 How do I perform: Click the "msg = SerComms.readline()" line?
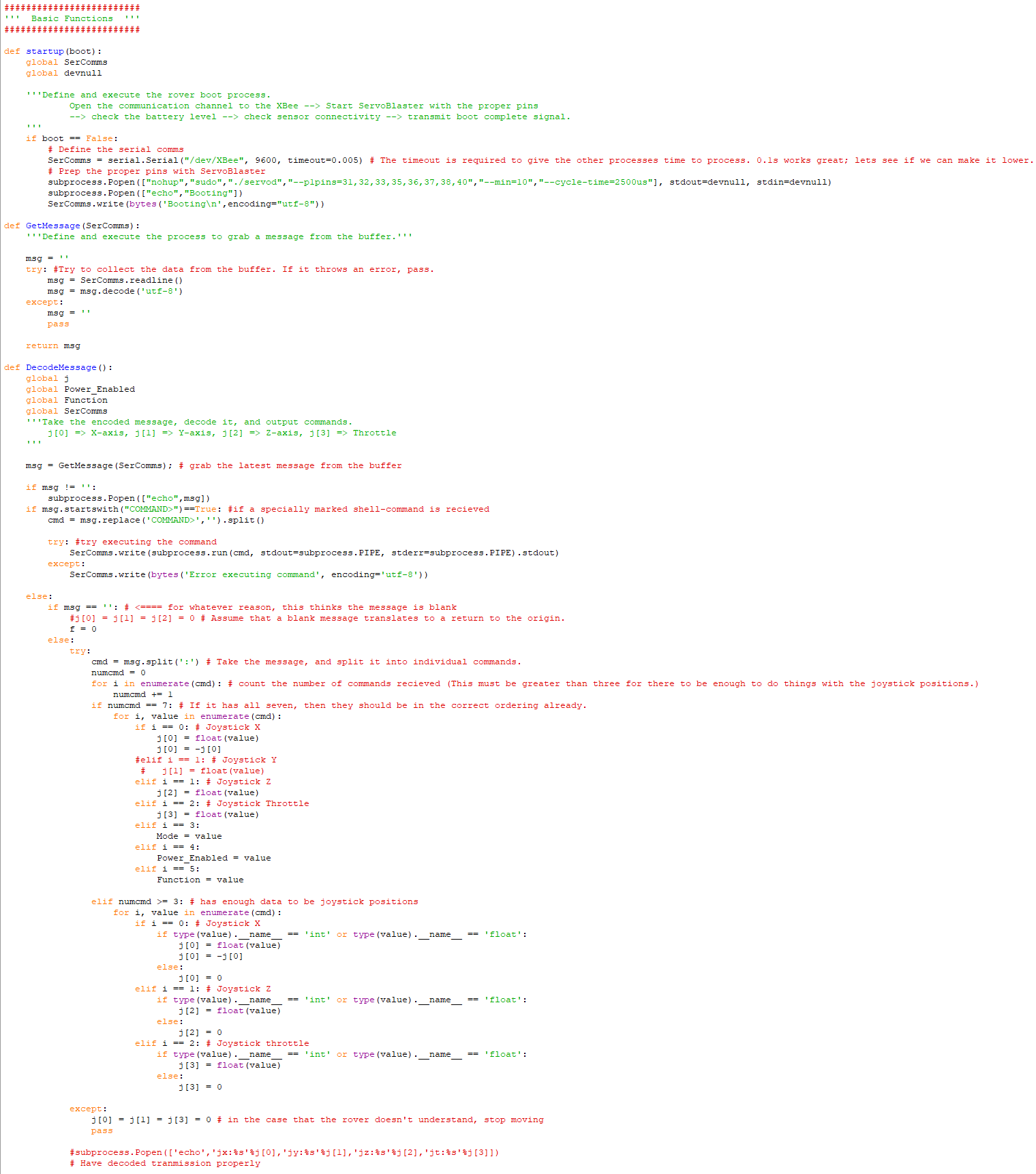pos(115,280)
